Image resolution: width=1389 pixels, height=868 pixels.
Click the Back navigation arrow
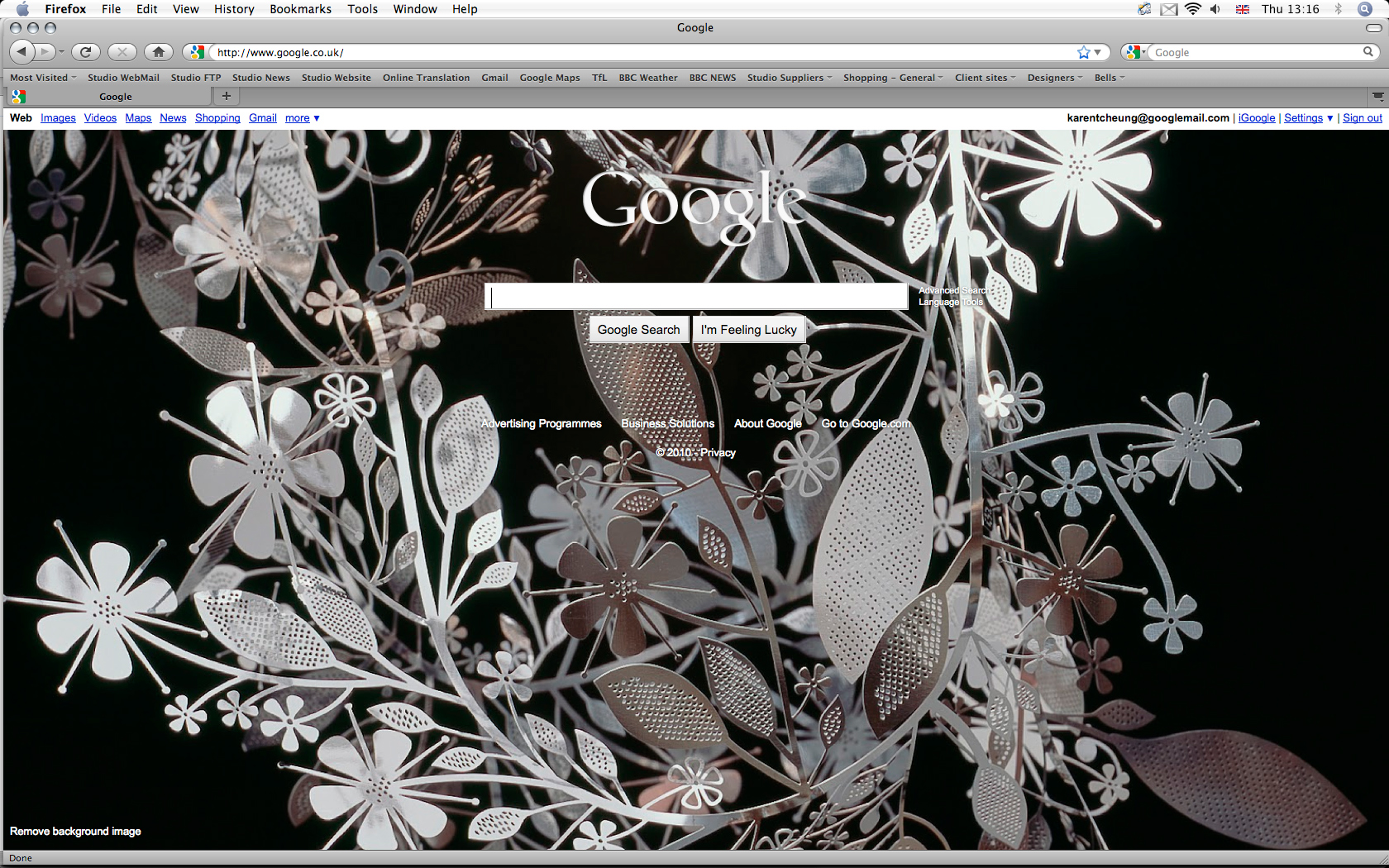pyautogui.click(x=22, y=52)
